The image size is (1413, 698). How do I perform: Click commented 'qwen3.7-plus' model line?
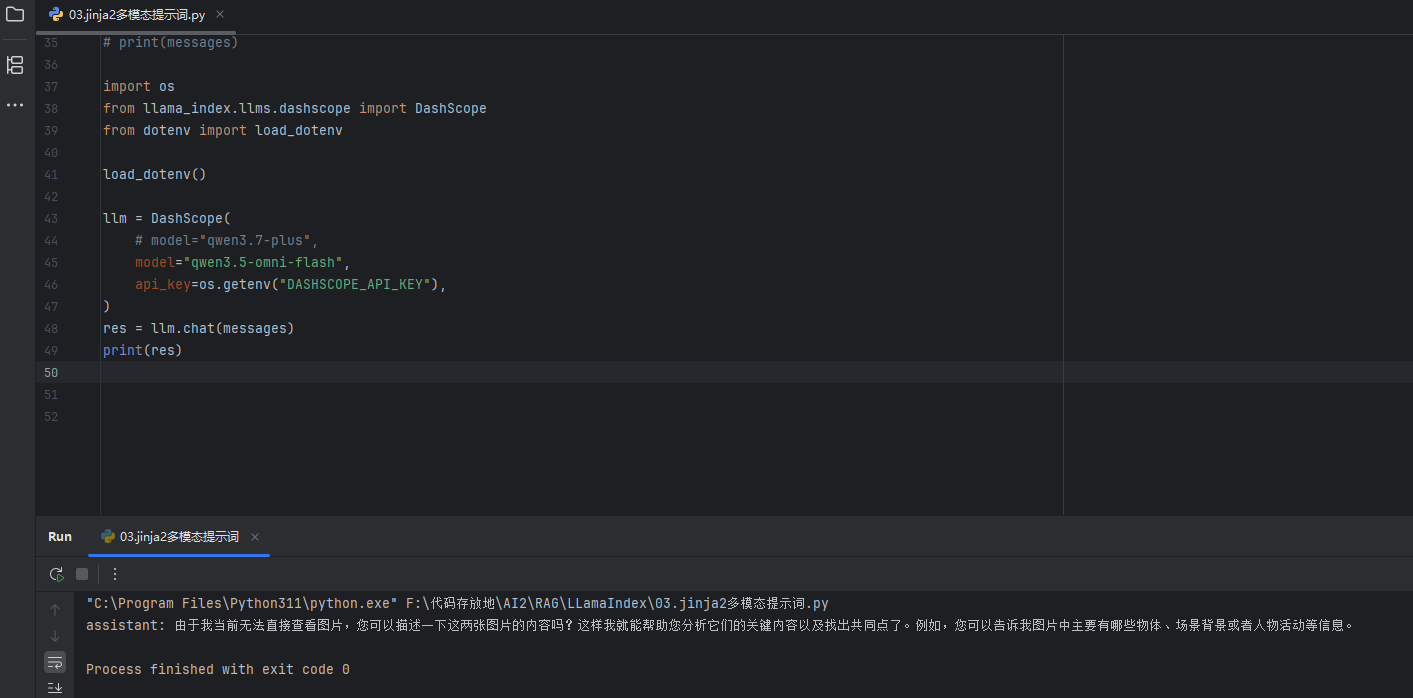coord(227,240)
